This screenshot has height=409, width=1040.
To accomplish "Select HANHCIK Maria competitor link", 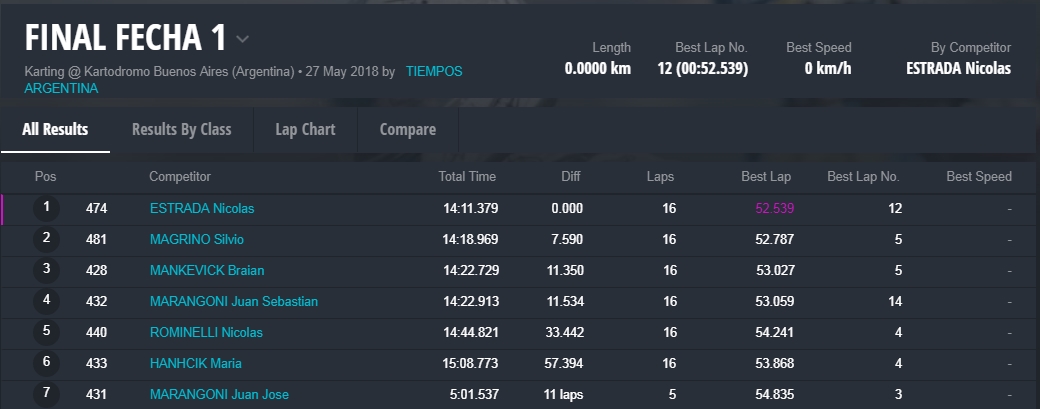I will (x=195, y=363).
